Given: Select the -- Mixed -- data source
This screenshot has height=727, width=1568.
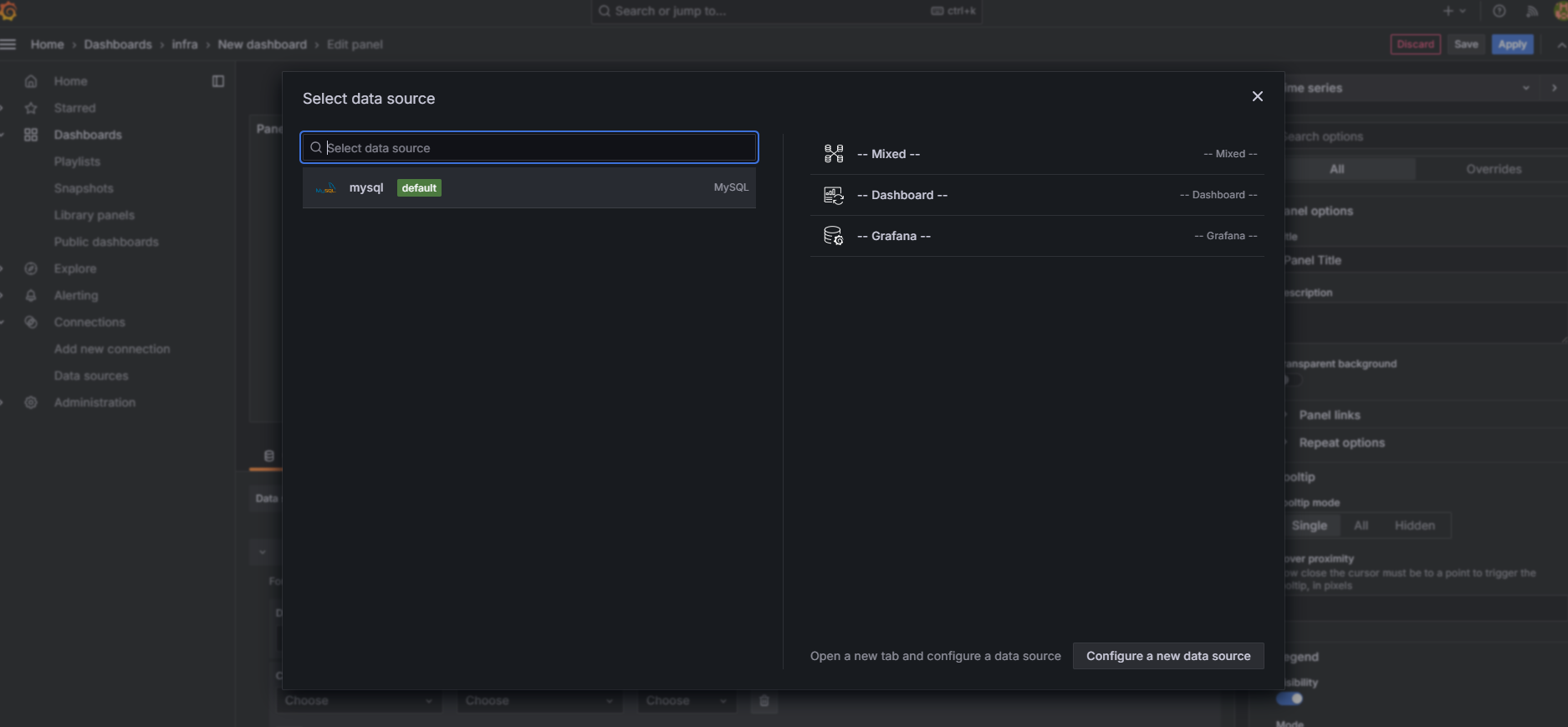Looking at the screenshot, I should click(1037, 154).
